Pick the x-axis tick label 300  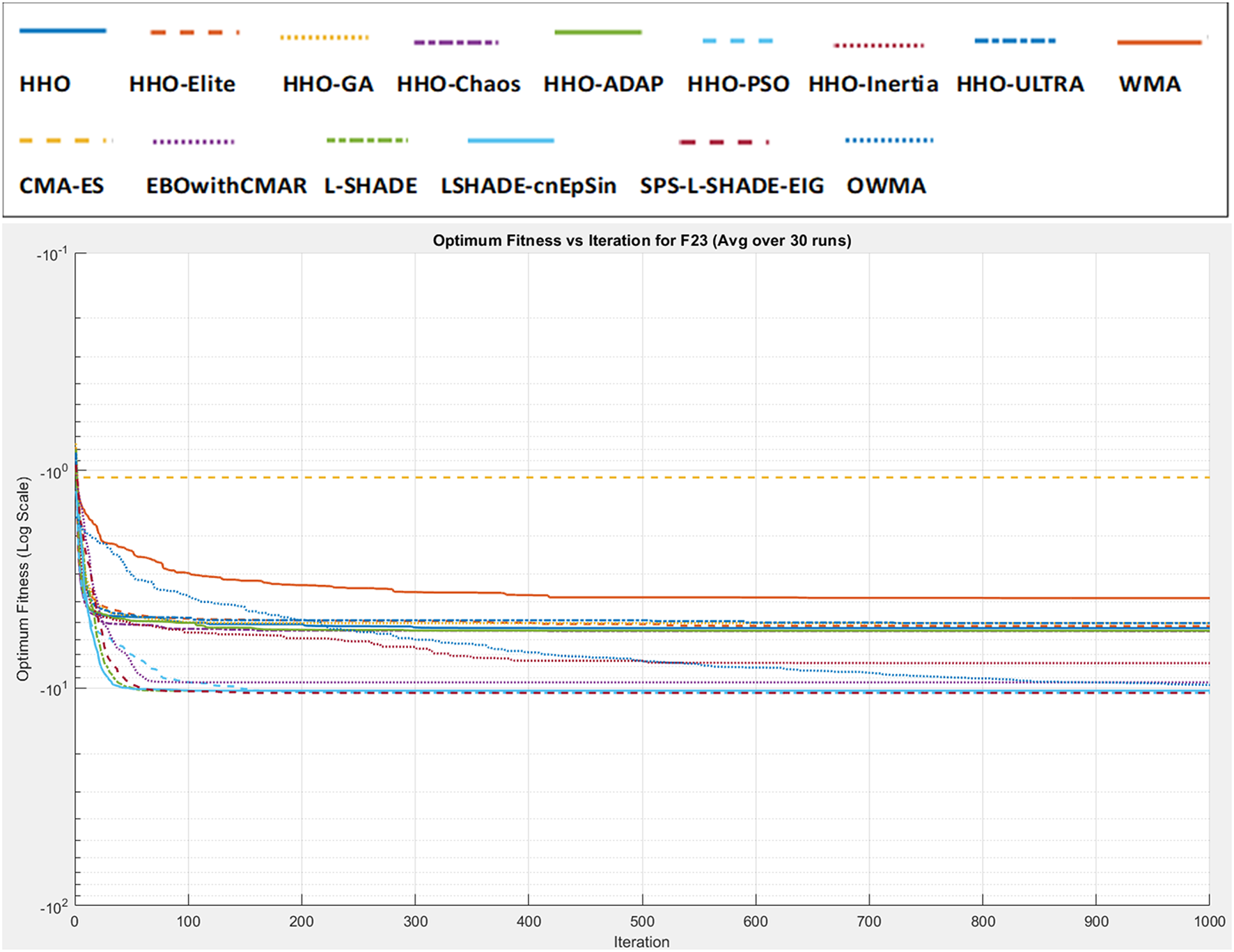coord(415,921)
